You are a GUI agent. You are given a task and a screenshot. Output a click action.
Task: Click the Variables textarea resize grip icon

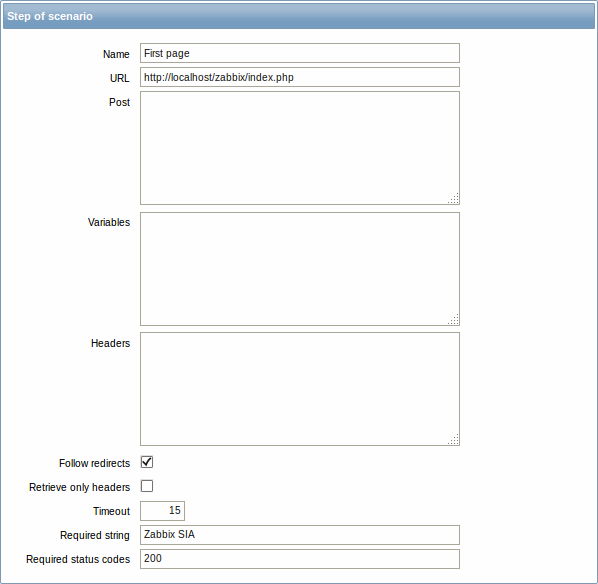pyautogui.click(x=453, y=319)
